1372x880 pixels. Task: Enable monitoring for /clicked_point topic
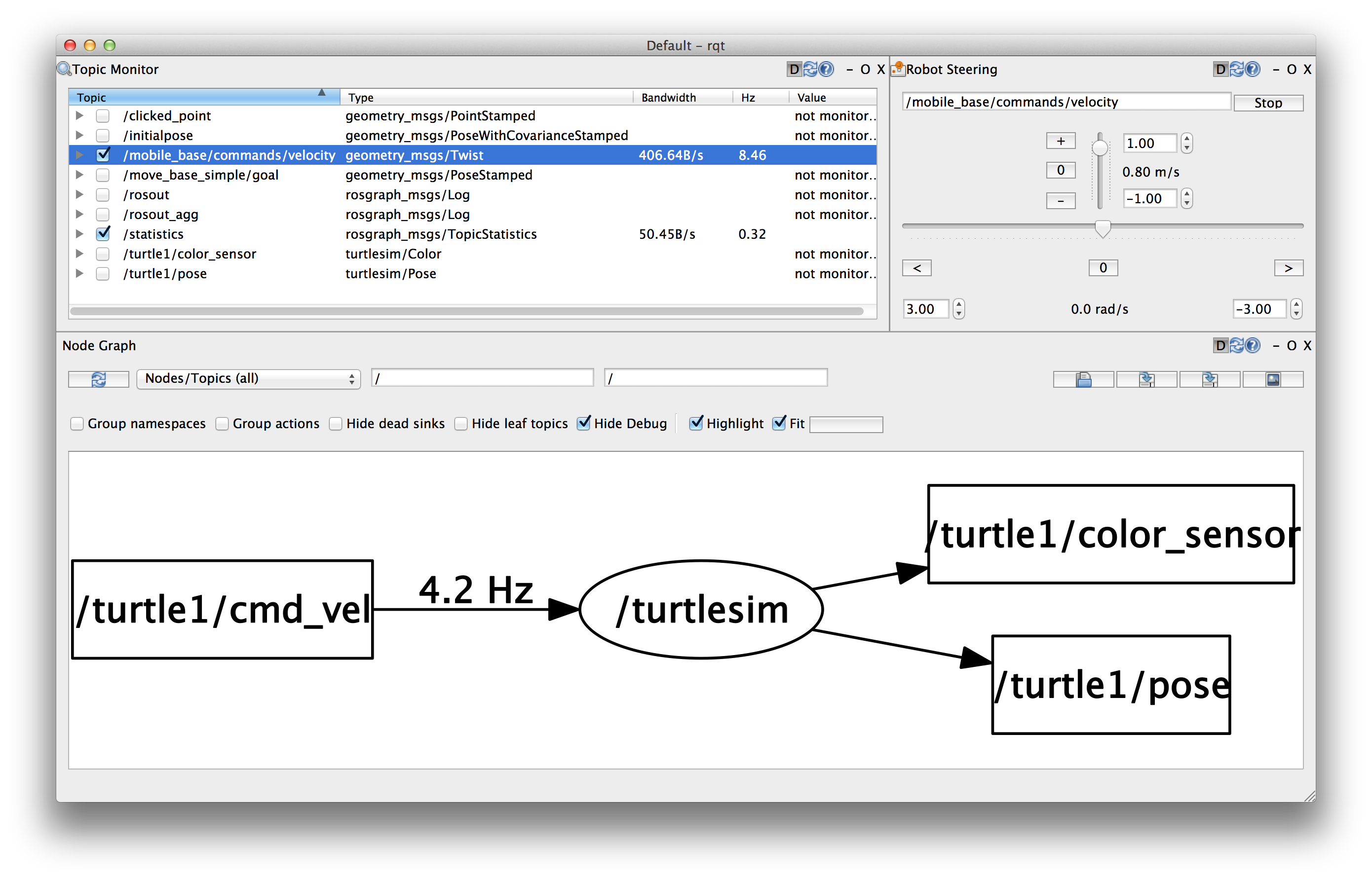pos(103,116)
